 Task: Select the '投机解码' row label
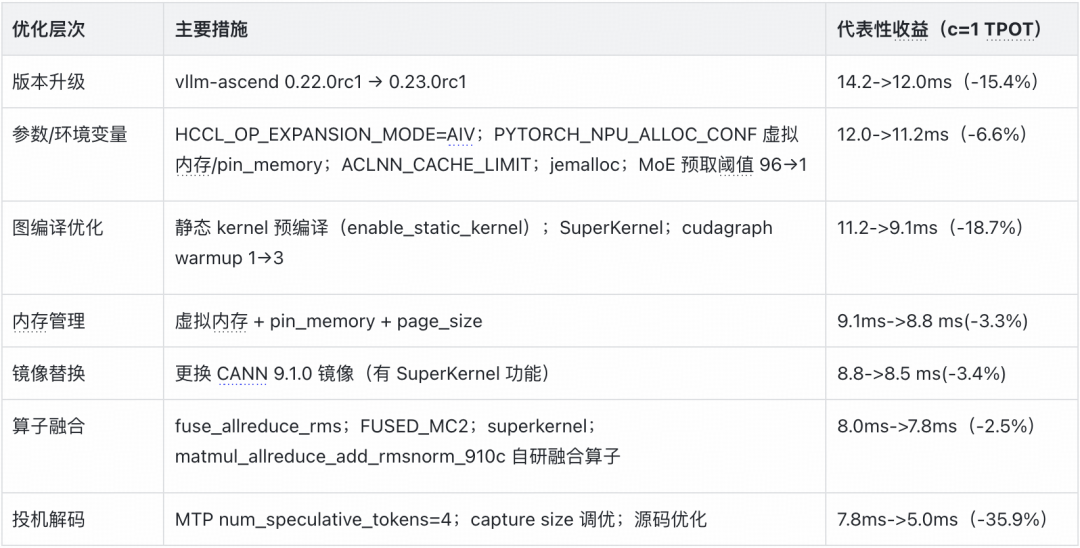[48, 519]
